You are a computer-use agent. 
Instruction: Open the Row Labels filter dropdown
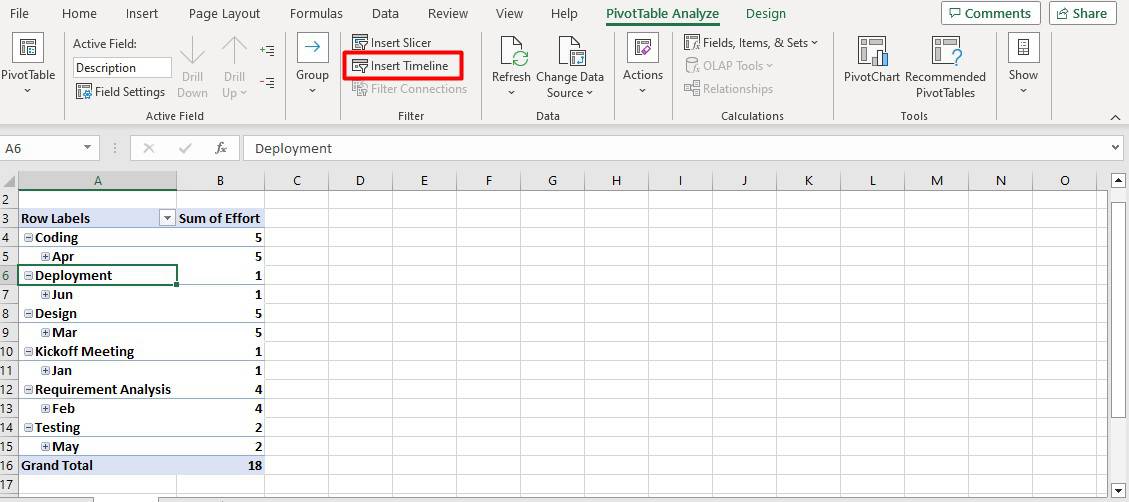[x=167, y=218]
